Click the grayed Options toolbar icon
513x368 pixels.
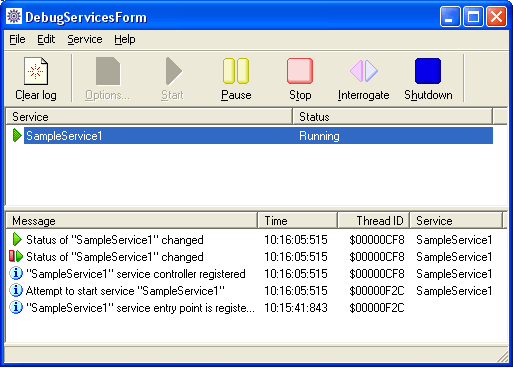tap(108, 71)
